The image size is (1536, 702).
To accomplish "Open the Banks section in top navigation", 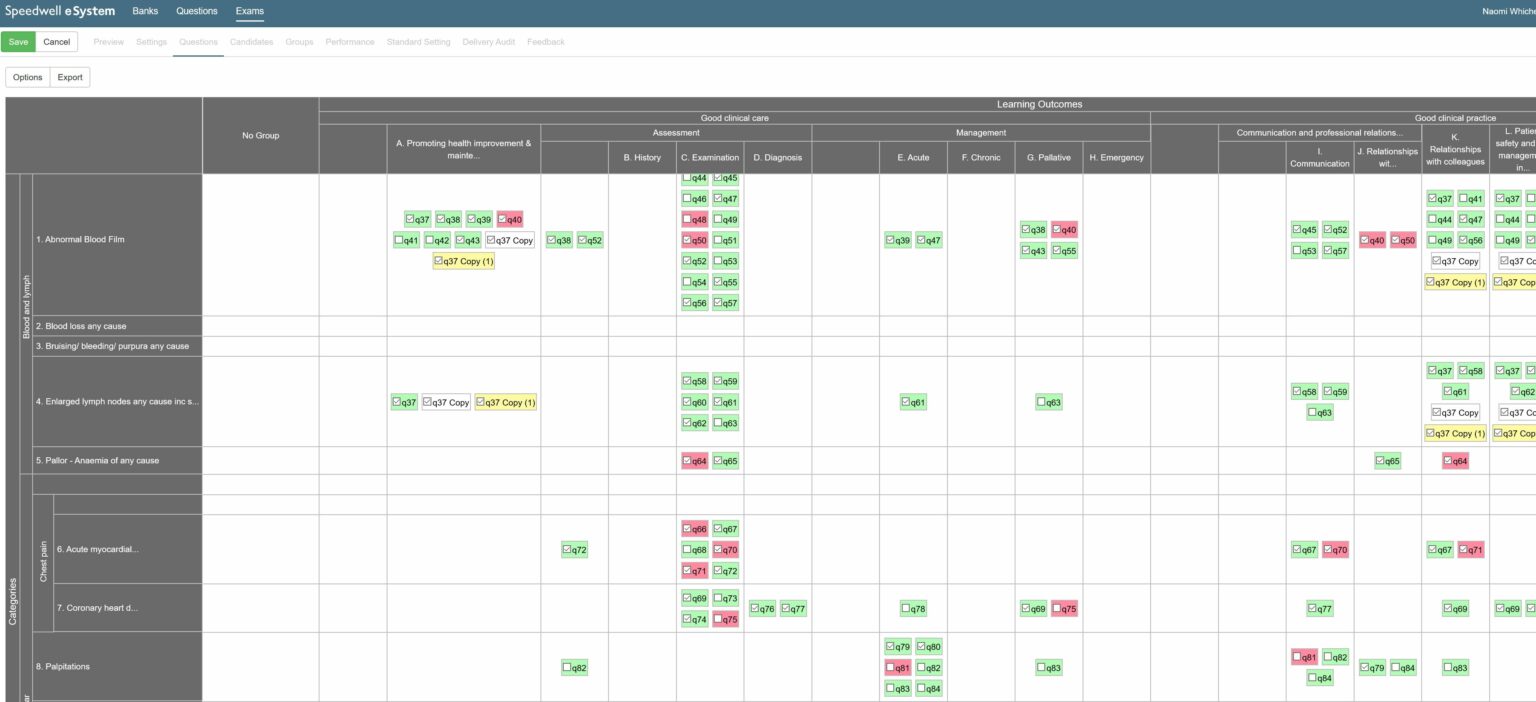I will [145, 11].
